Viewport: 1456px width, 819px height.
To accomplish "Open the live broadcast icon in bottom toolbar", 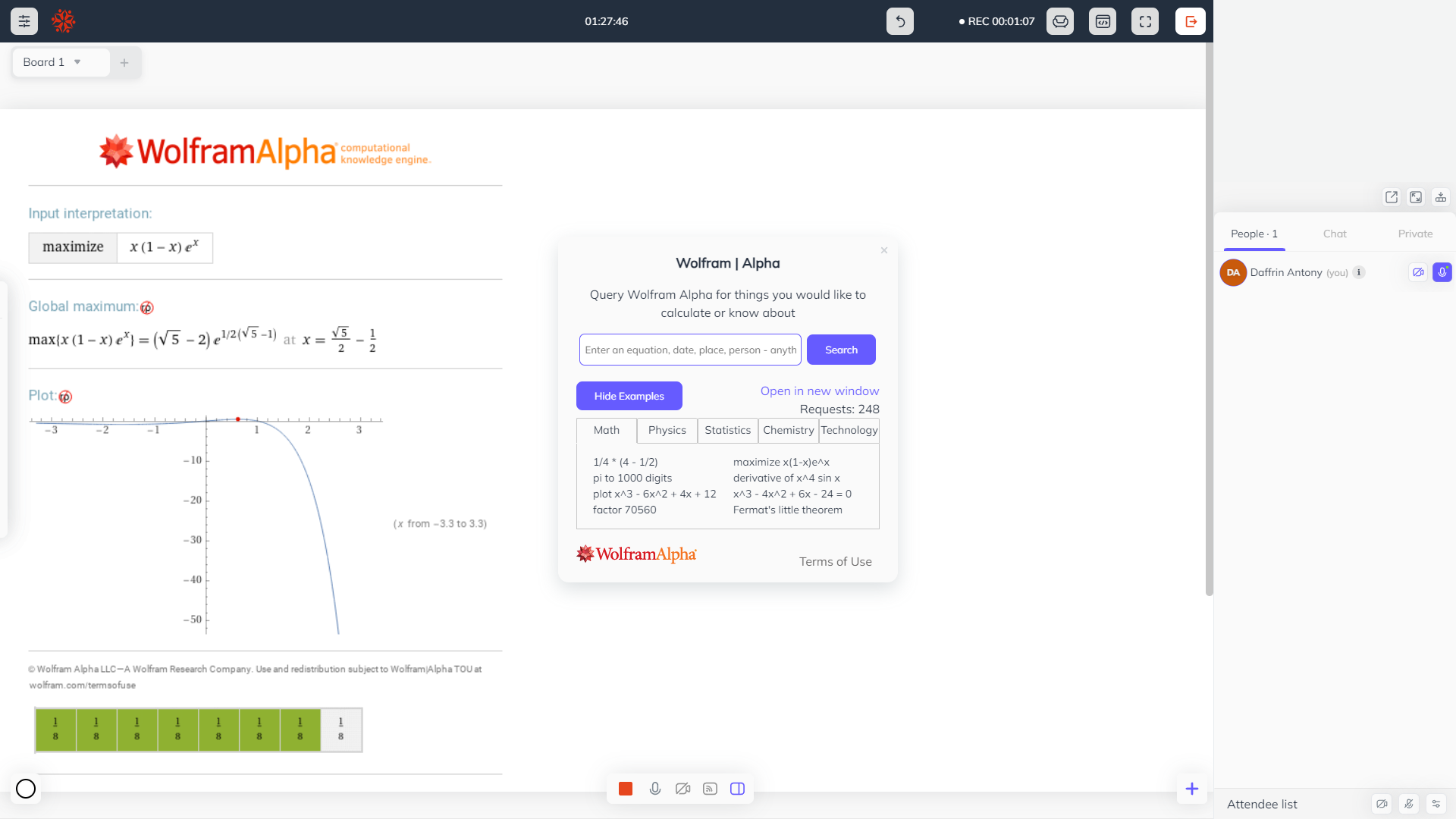I will tap(709, 789).
